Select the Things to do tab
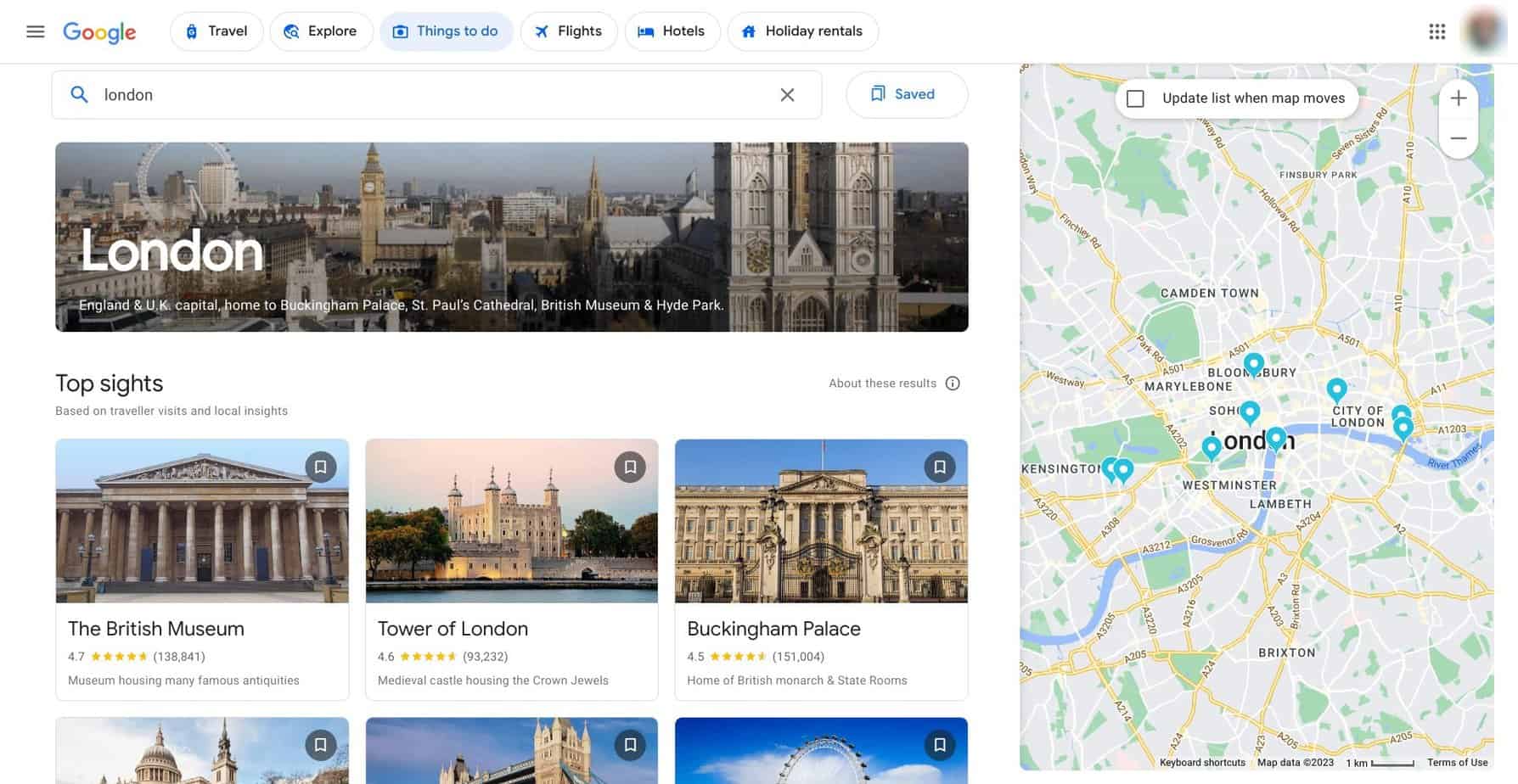 click(x=446, y=31)
